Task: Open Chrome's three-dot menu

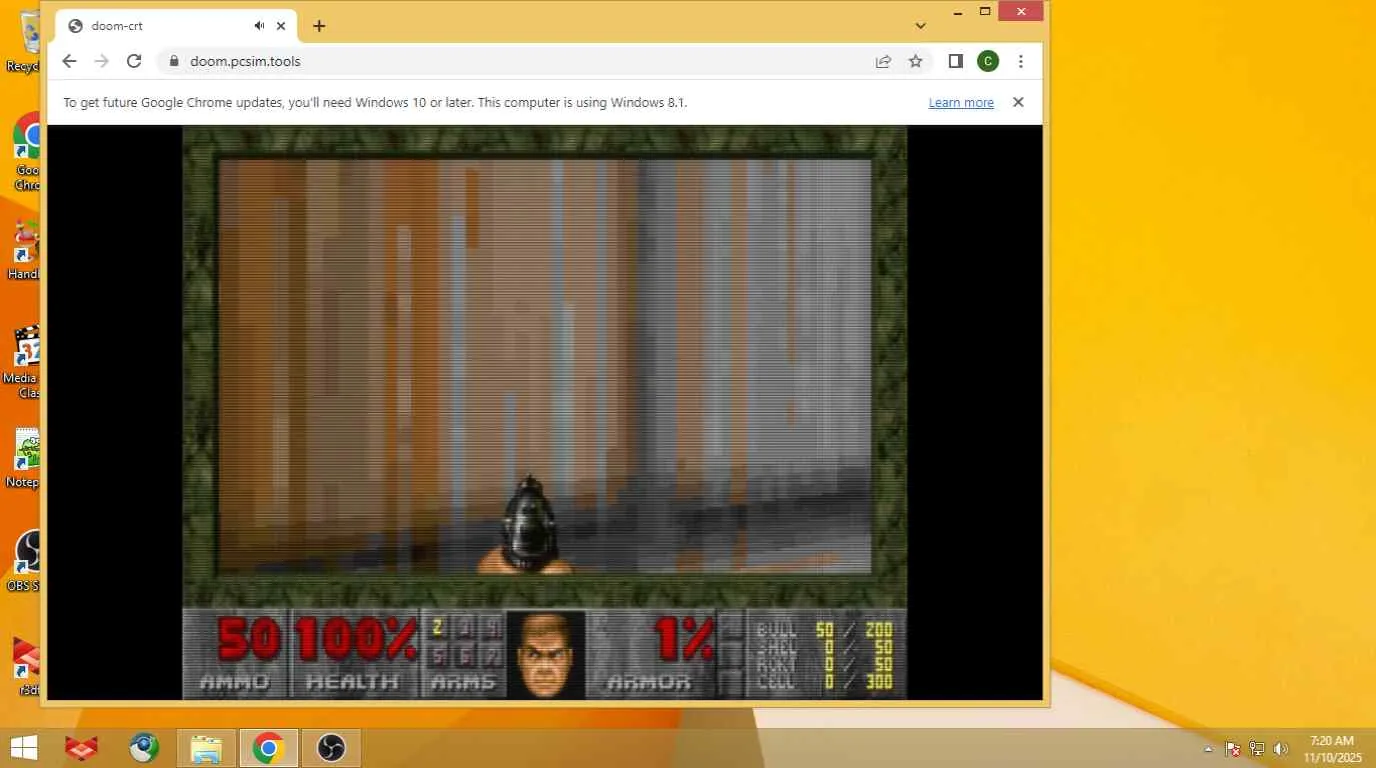Action: pyautogui.click(x=1020, y=61)
